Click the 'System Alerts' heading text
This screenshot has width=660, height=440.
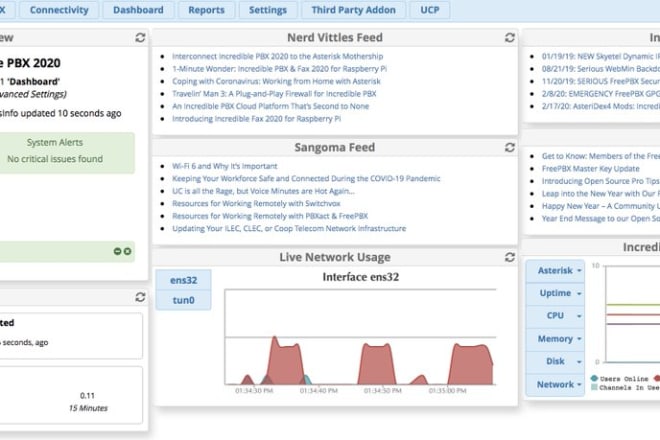55,142
